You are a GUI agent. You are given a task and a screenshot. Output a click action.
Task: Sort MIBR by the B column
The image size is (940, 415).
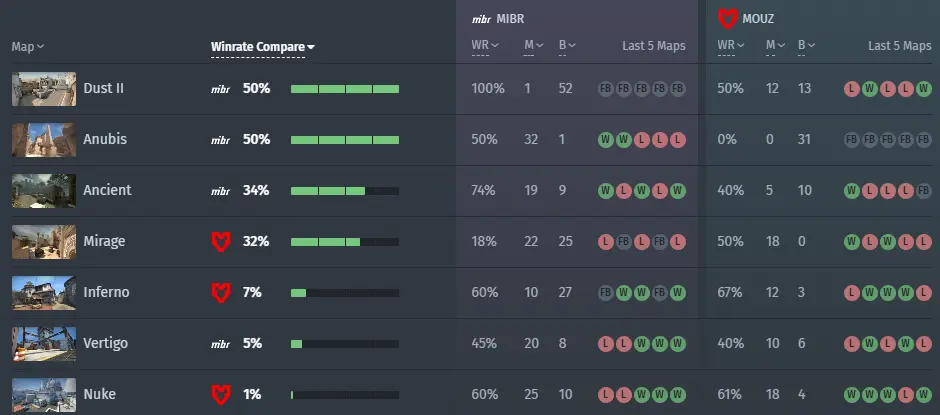coord(565,46)
